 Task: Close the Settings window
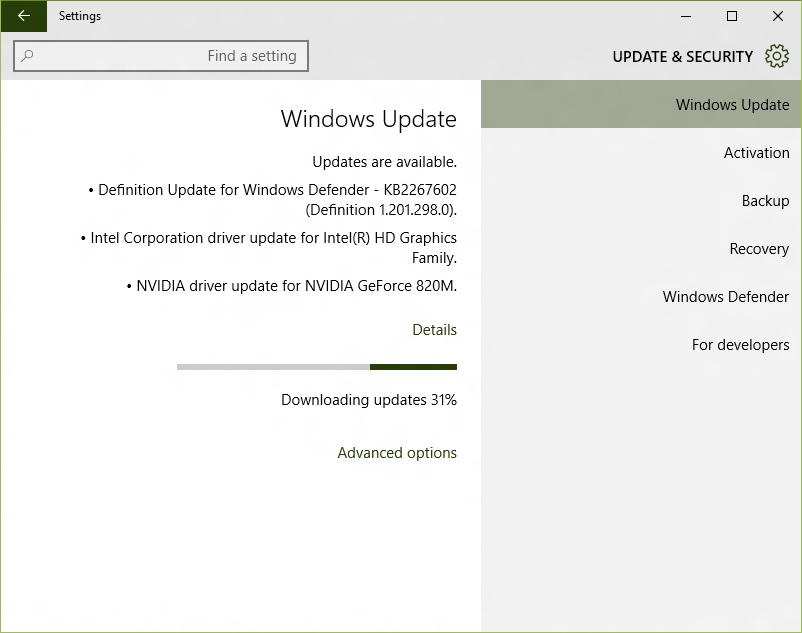778,16
